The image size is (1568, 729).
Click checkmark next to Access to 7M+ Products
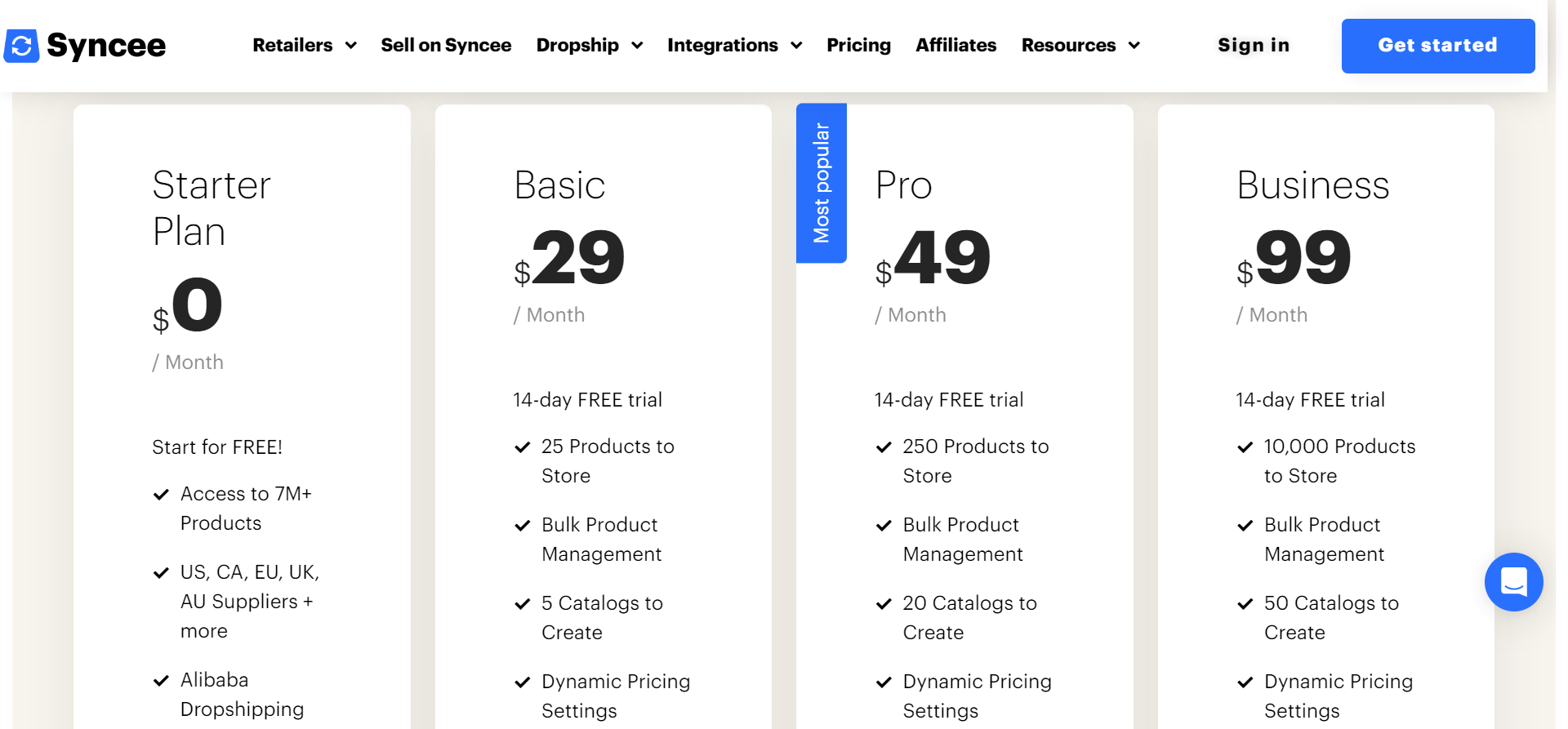162,495
